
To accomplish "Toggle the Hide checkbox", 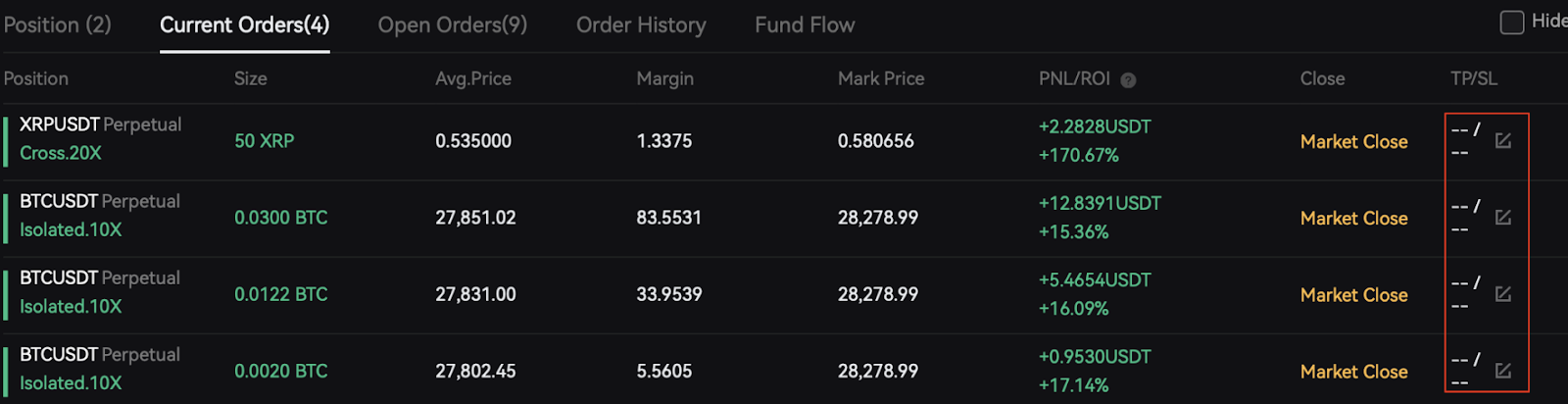I will (1512, 22).
